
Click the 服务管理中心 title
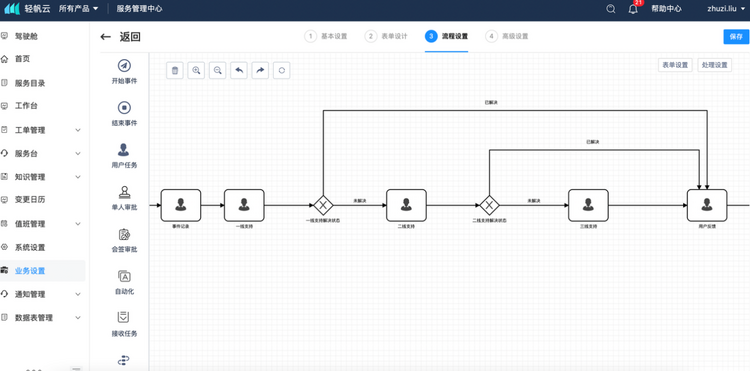click(x=139, y=9)
